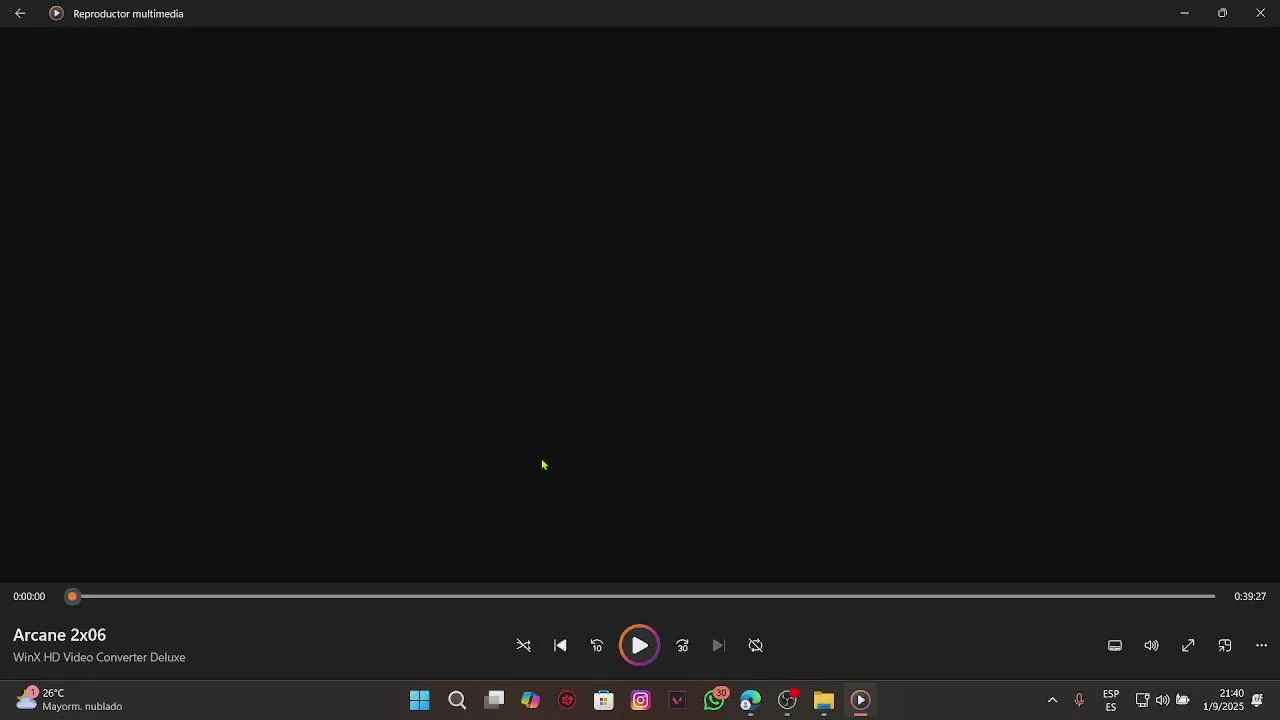Restore down the media player window
Viewport: 1280px width, 720px height.
click(x=1222, y=13)
